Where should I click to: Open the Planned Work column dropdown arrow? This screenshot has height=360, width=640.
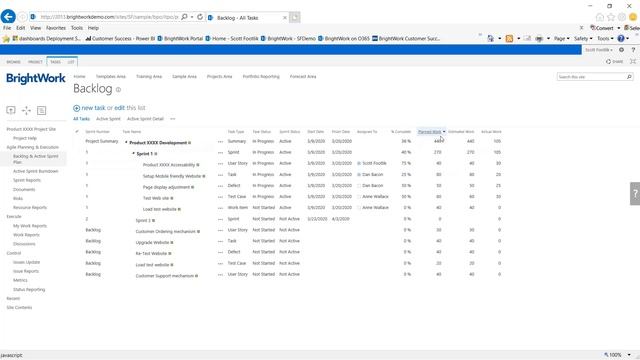444,132
